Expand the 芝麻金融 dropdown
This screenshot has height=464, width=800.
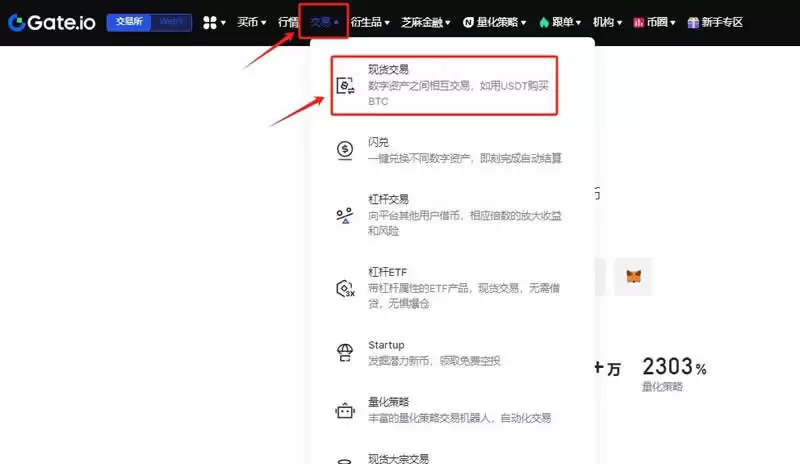pyautogui.click(x=426, y=22)
